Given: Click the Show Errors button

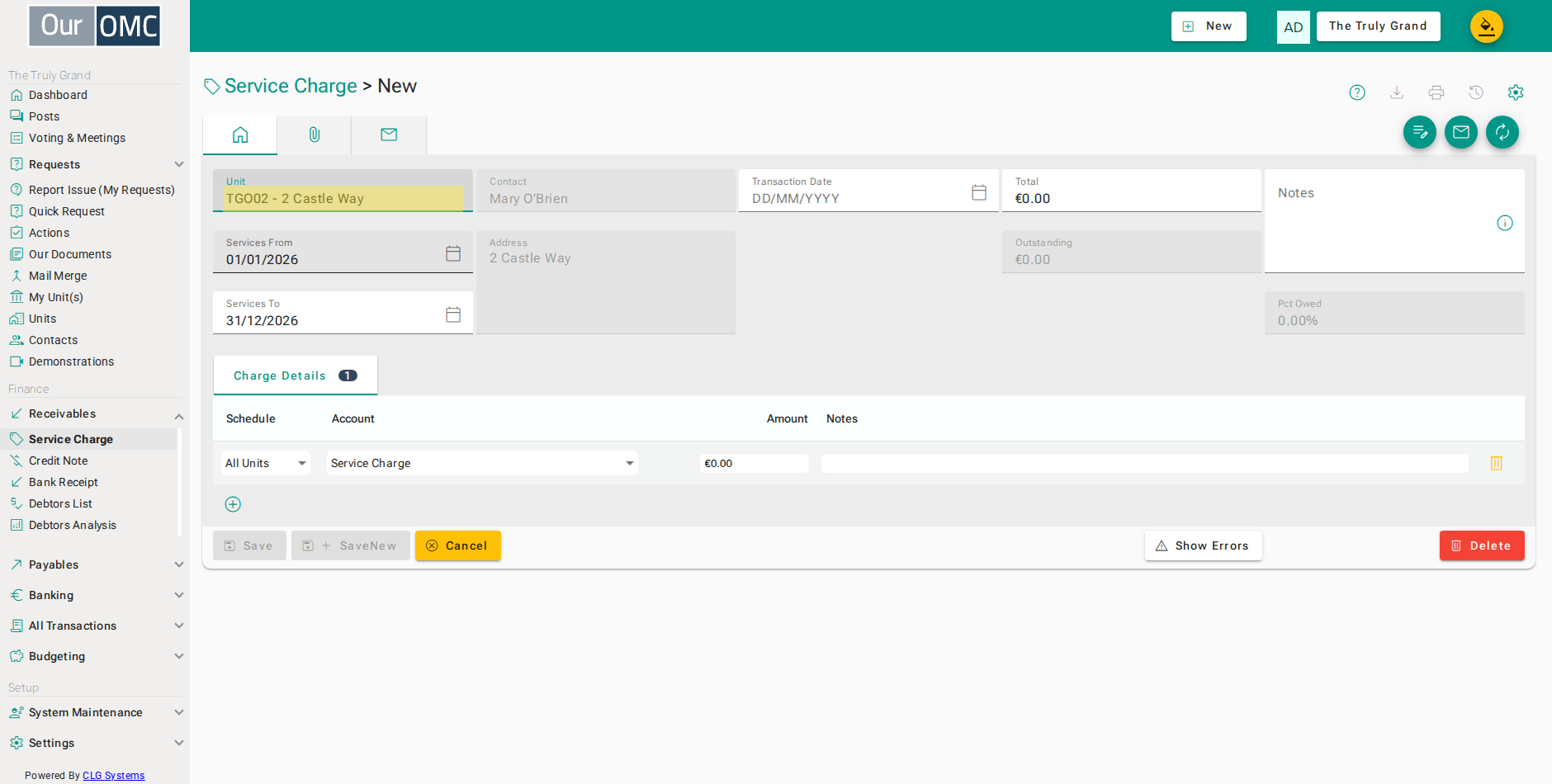Looking at the screenshot, I should 1204,545.
